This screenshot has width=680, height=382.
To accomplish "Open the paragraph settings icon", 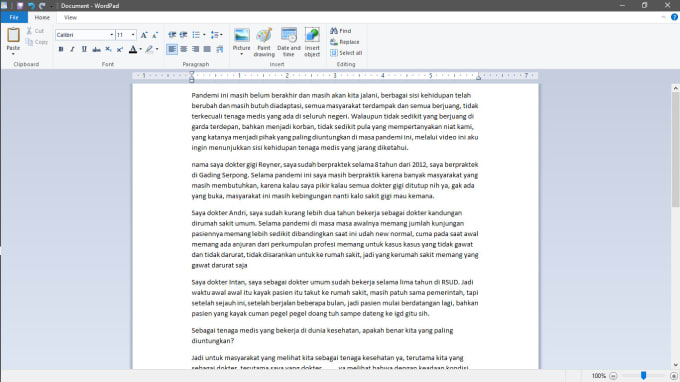I will coord(219,49).
